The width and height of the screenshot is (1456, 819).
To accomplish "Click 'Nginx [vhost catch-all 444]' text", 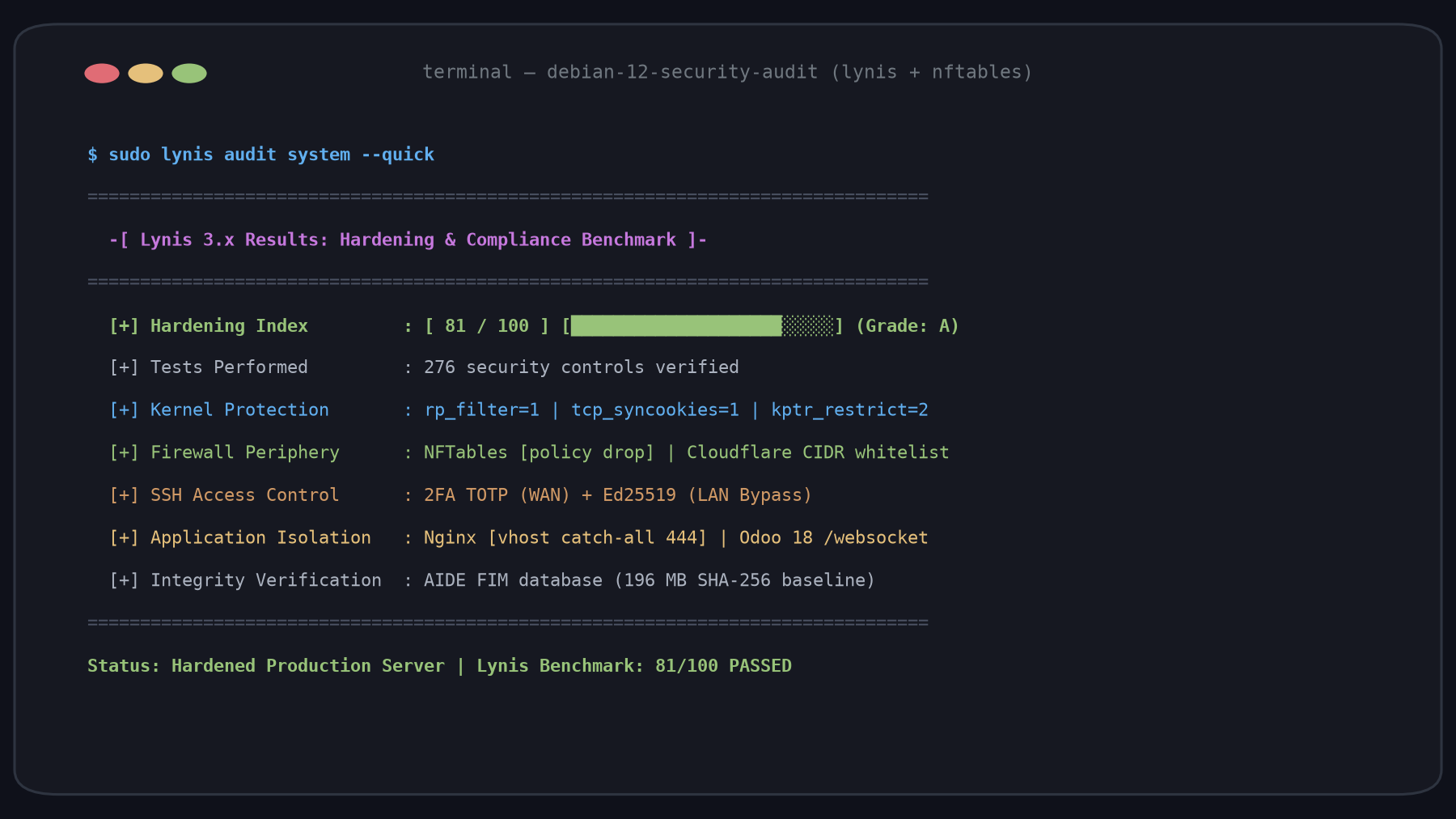I will pos(565,538).
